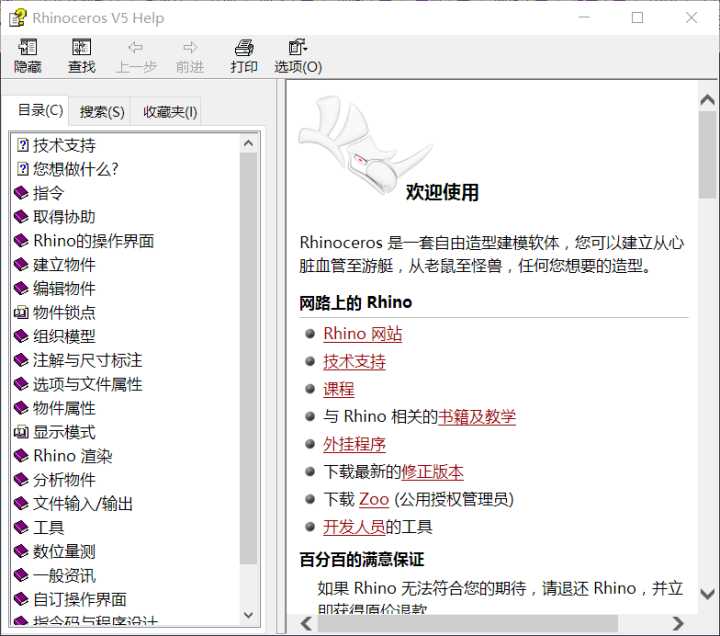
Task: Open the Rhino 网站 link
Action: pyautogui.click(x=363, y=334)
